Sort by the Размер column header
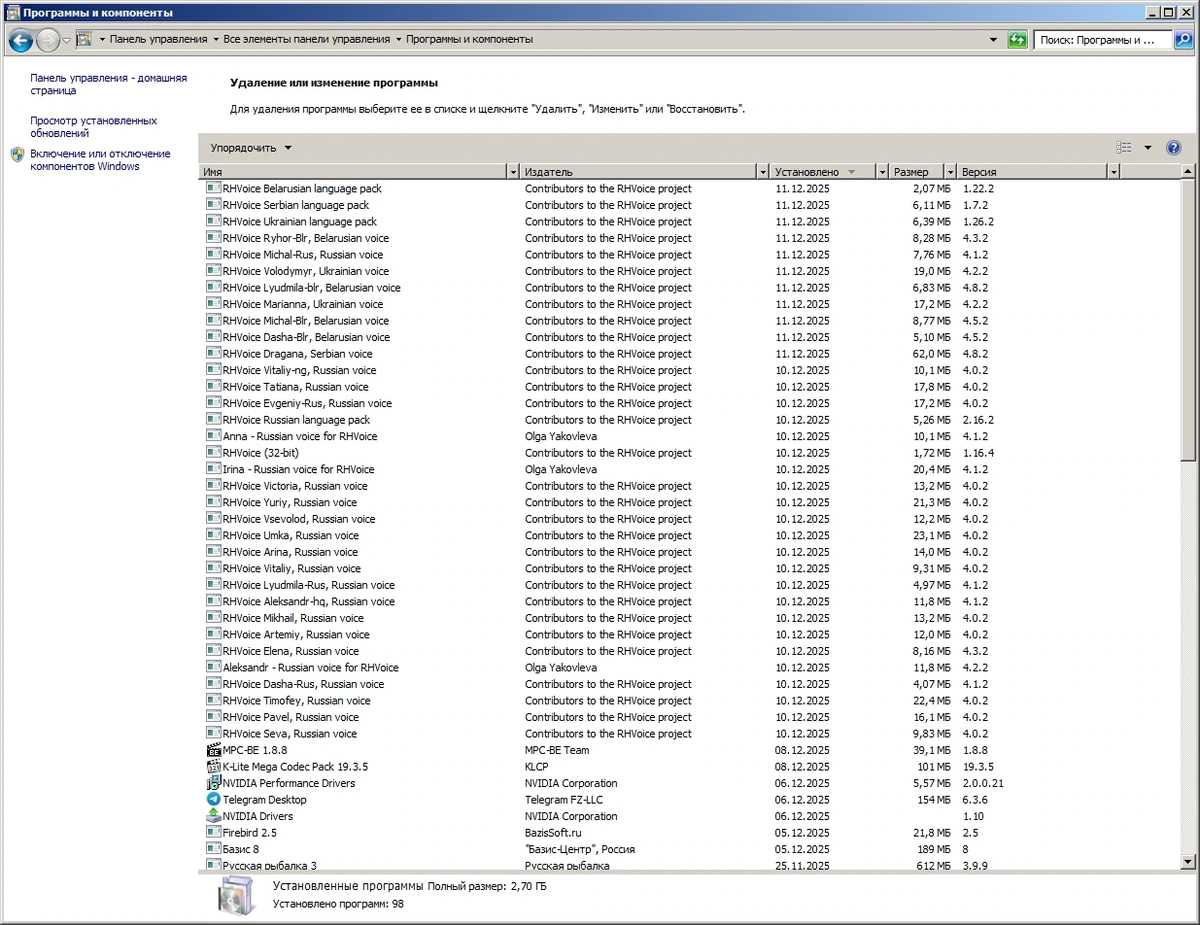 (917, 172)
